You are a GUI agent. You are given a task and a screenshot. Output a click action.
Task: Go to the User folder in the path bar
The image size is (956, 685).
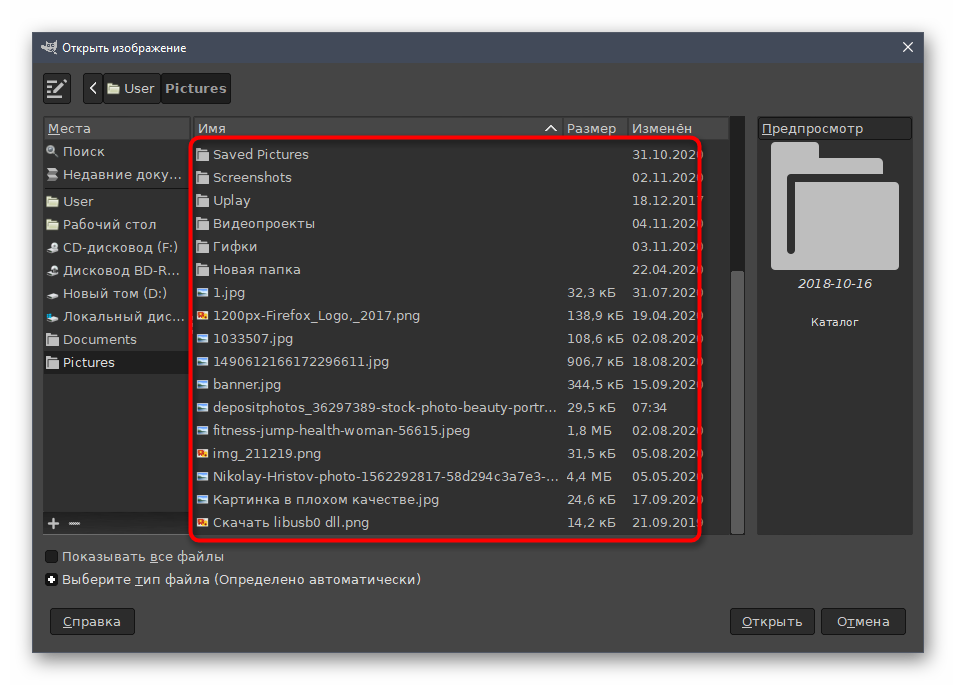[x=132, y=88]
